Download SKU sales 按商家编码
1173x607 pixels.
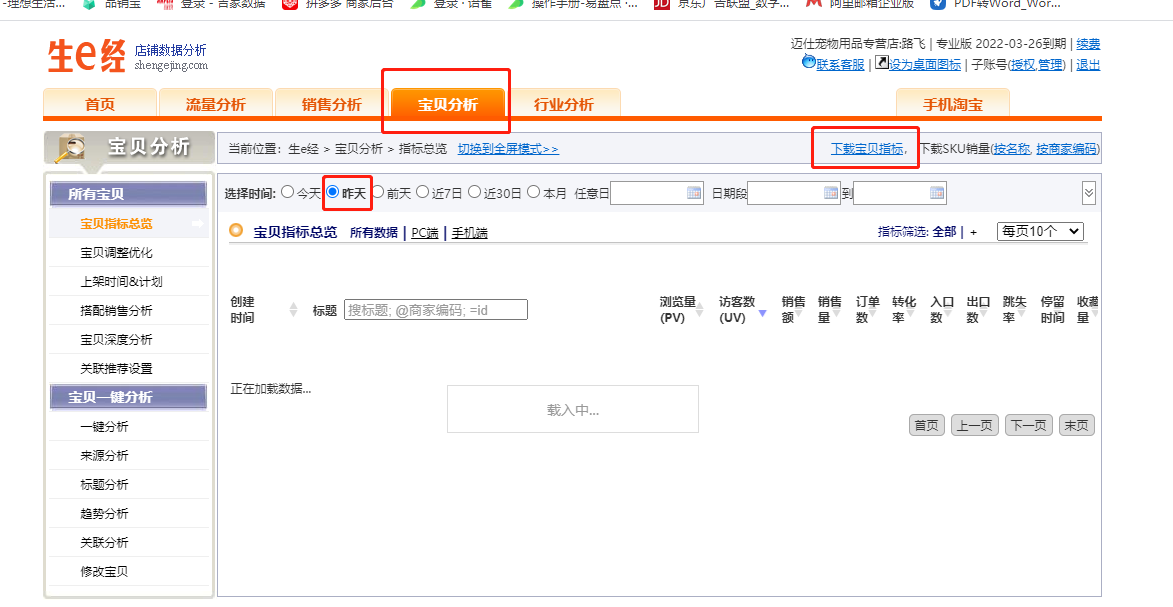(x=1066, y=148)
